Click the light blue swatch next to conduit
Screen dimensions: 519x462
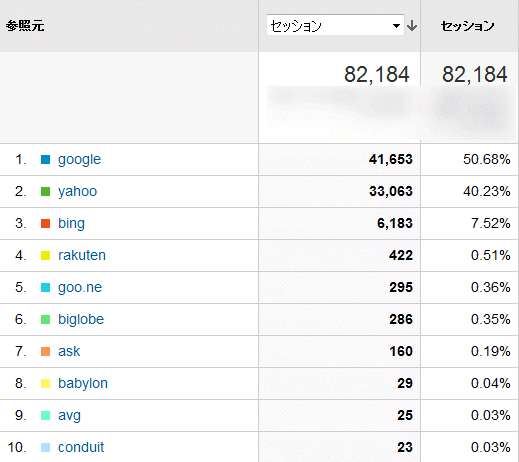point(45,448)
